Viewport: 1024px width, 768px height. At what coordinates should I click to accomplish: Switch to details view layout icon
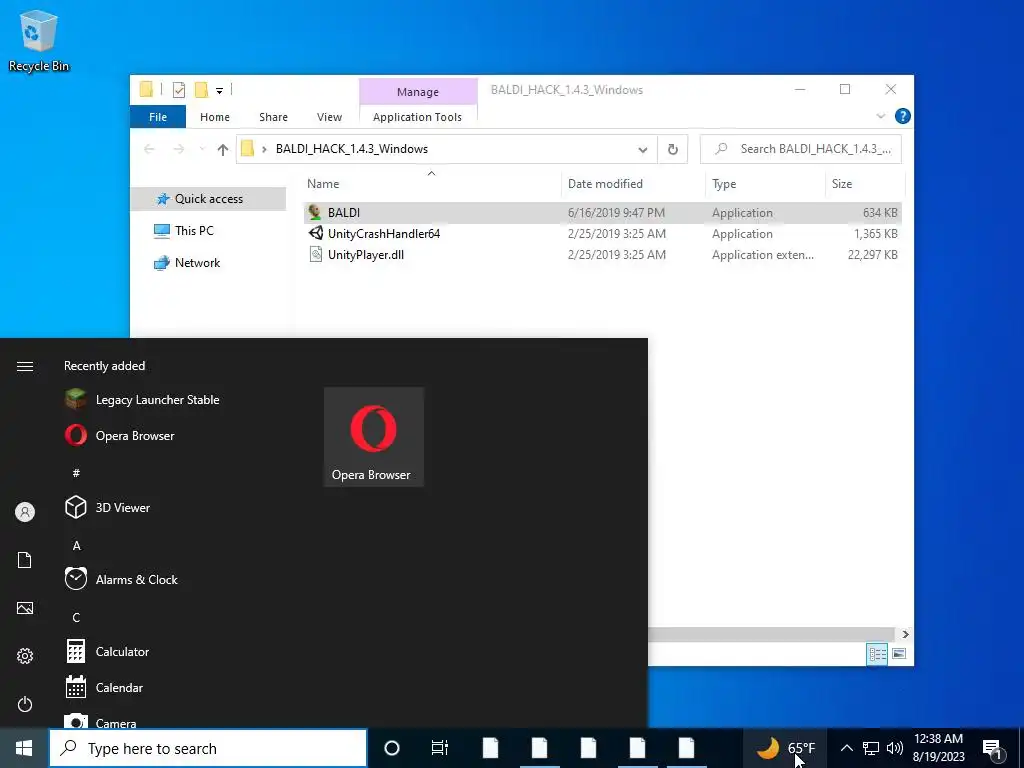click(x=877, y=654)
